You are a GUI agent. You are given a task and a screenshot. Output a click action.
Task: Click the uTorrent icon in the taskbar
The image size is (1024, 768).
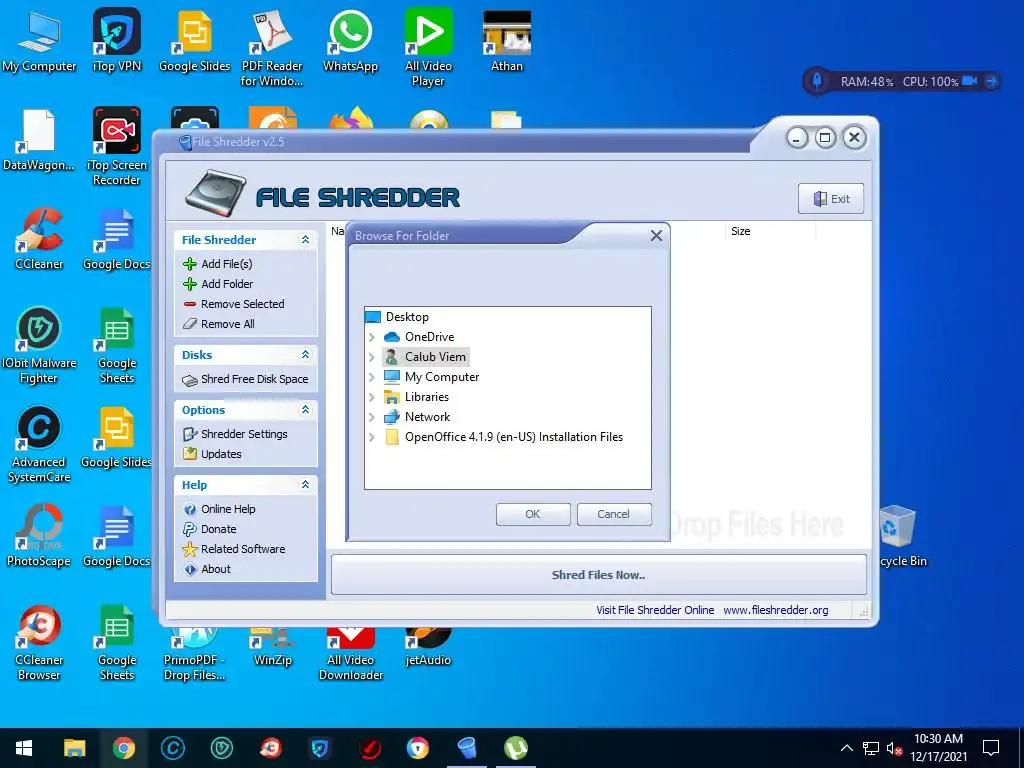point(516,748)
